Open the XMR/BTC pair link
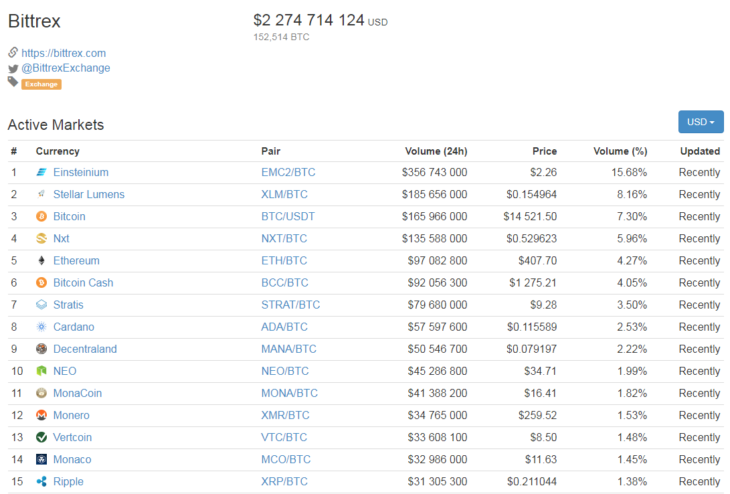The width and height of the screenshot is (730, 494). pyautogui.click(x=285, y=415)
